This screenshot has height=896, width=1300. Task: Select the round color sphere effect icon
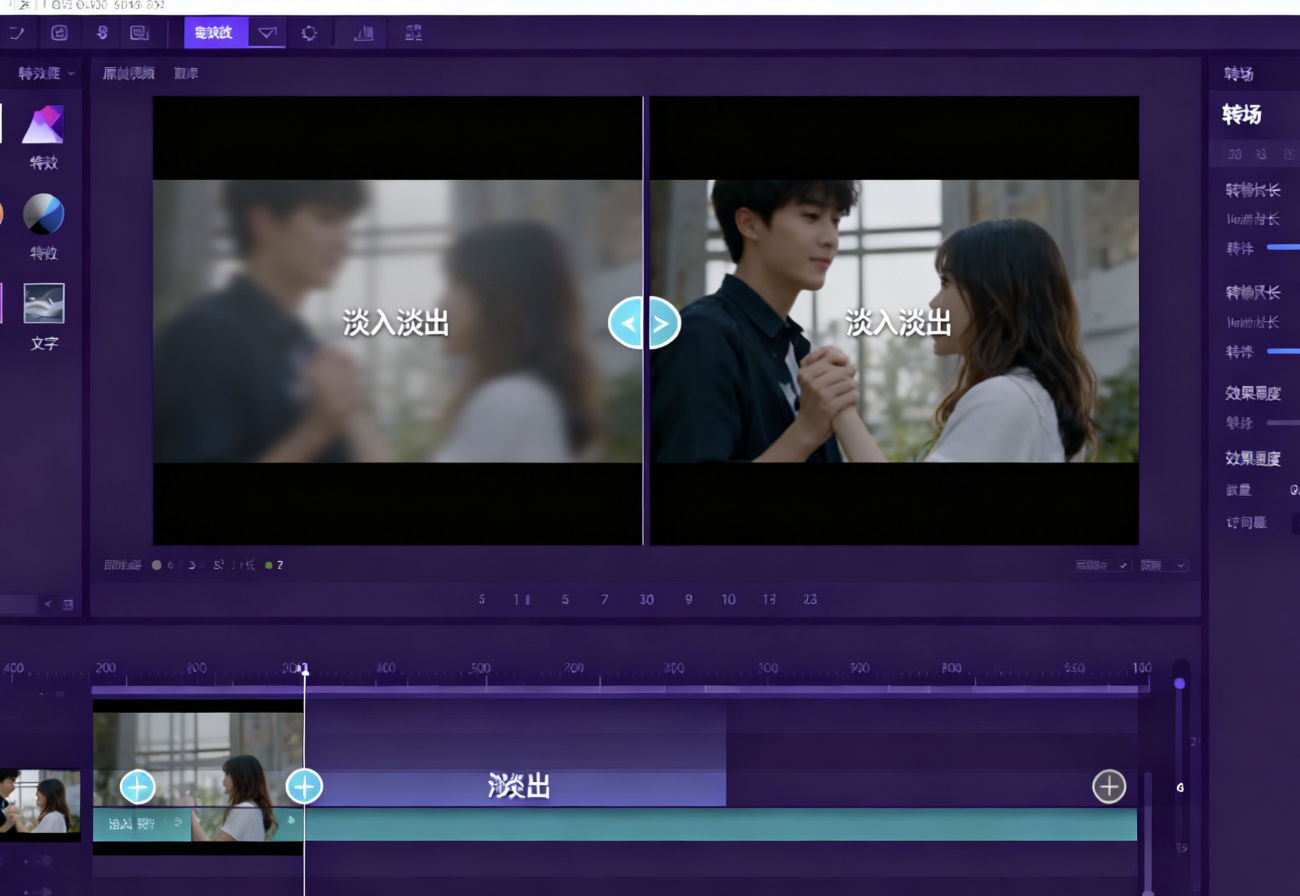(43, 214)
